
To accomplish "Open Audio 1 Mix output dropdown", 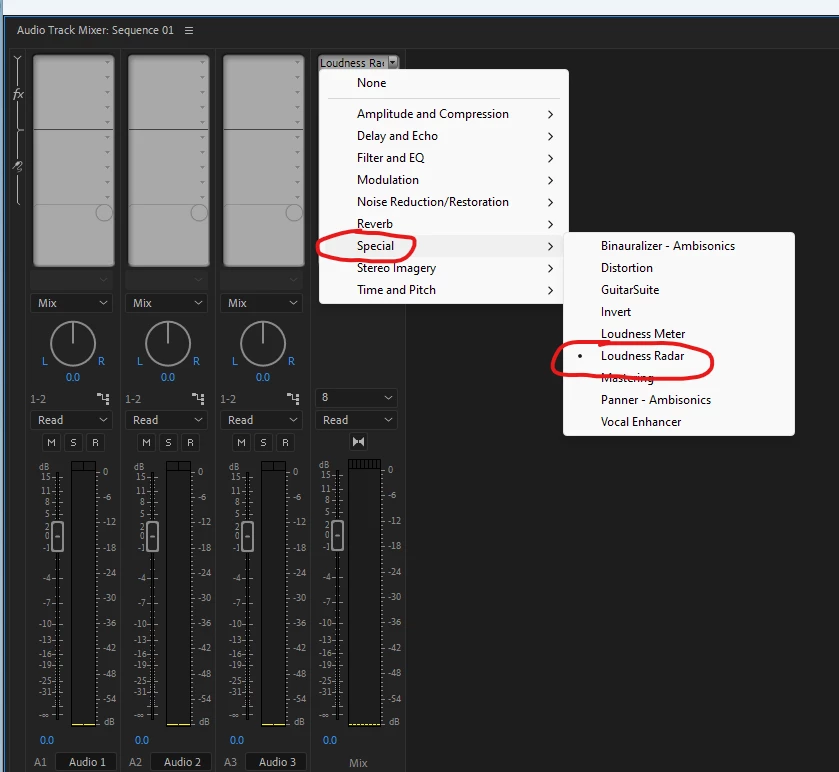I will click(71, 303).
